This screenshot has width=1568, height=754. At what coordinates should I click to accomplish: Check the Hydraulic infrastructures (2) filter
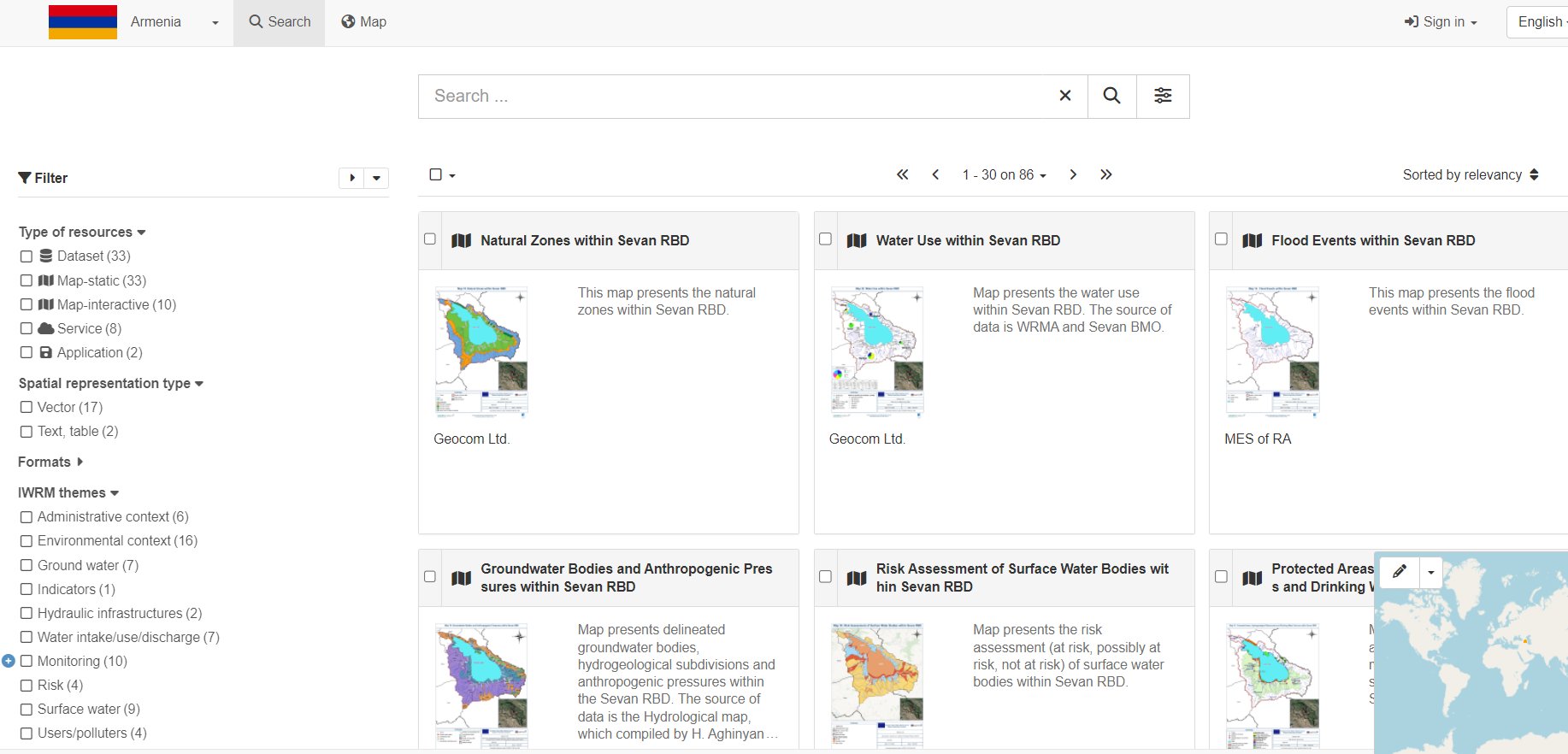[27, 613]
